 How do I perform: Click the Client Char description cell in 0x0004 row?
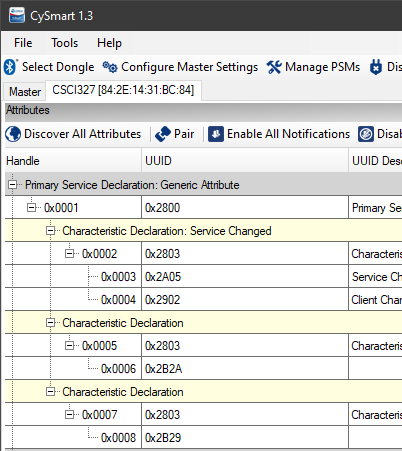[376, 300]
